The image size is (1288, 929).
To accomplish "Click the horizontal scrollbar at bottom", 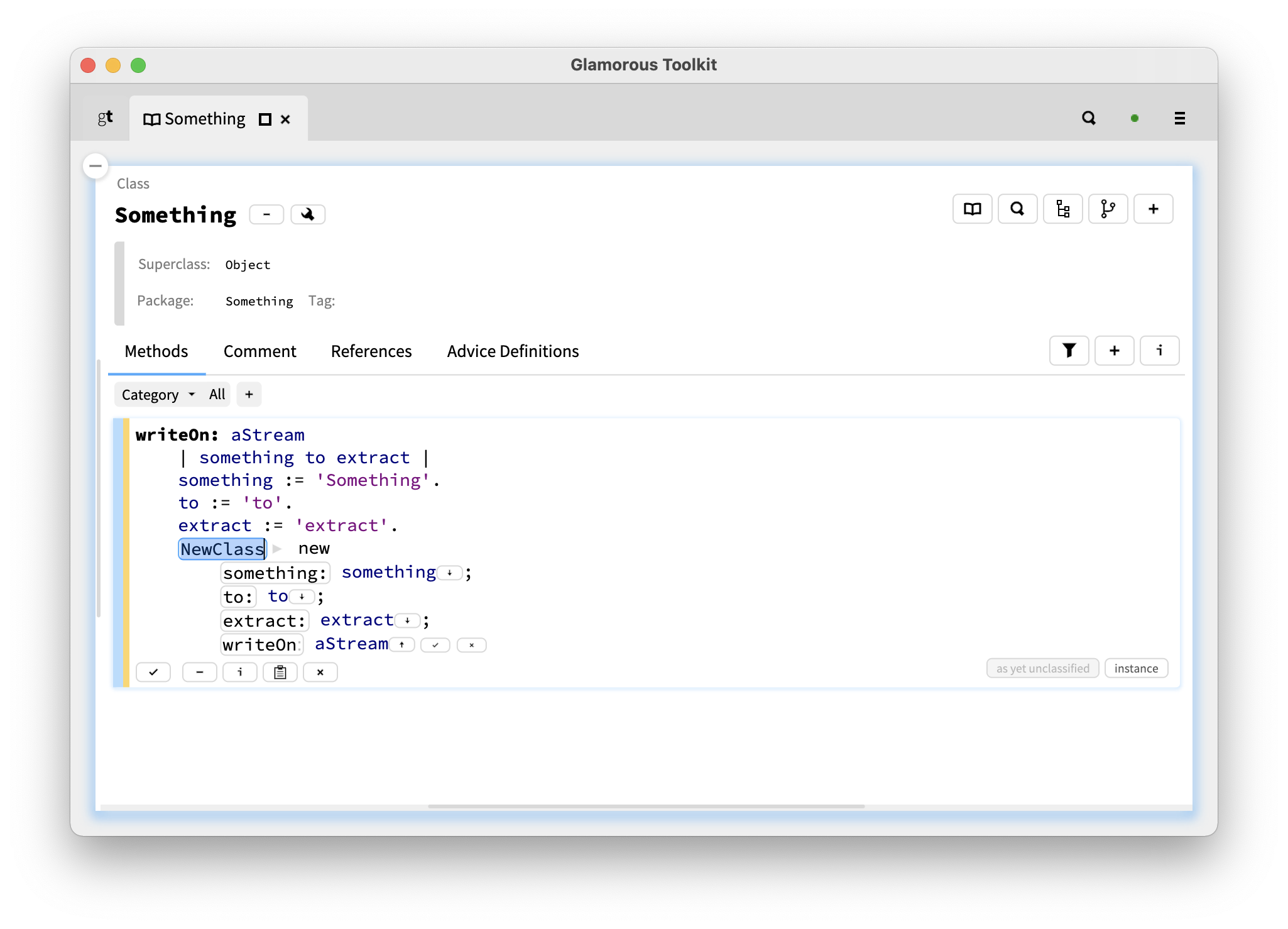I will point(646,806).
